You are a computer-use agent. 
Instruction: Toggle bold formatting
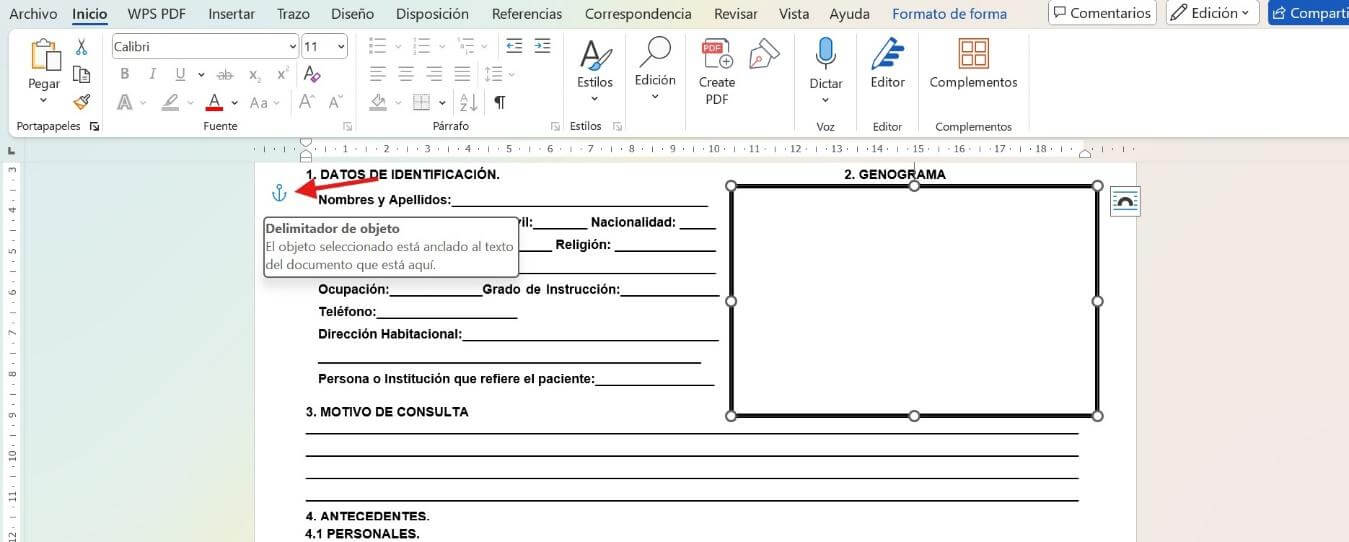(x=125, y=74)
